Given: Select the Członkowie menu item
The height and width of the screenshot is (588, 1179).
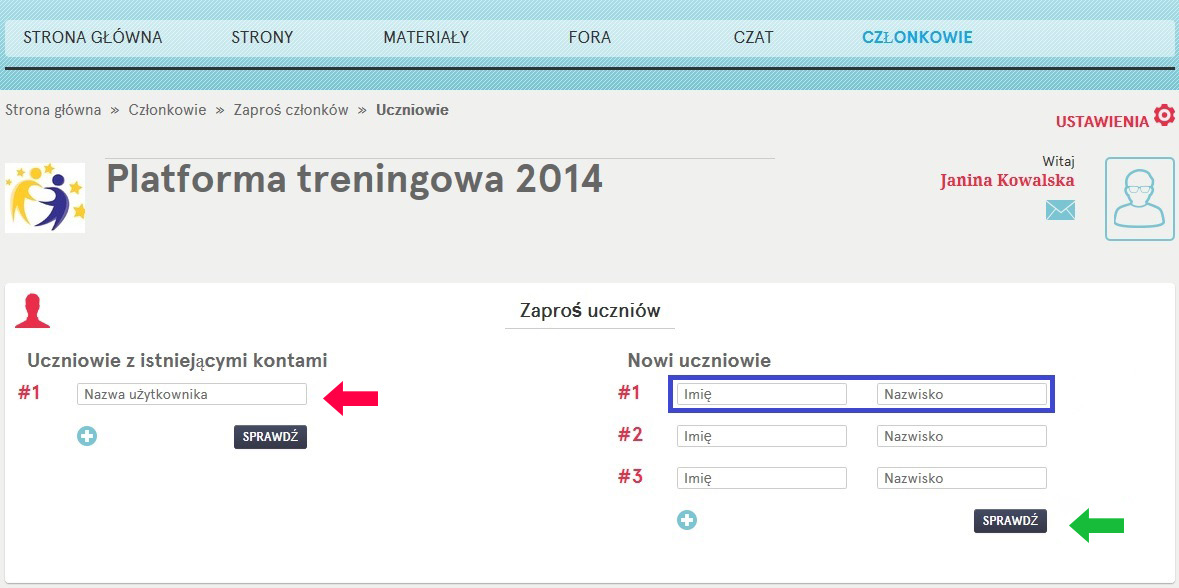Looking at the screenshot, I should click(x=917, y=37).
